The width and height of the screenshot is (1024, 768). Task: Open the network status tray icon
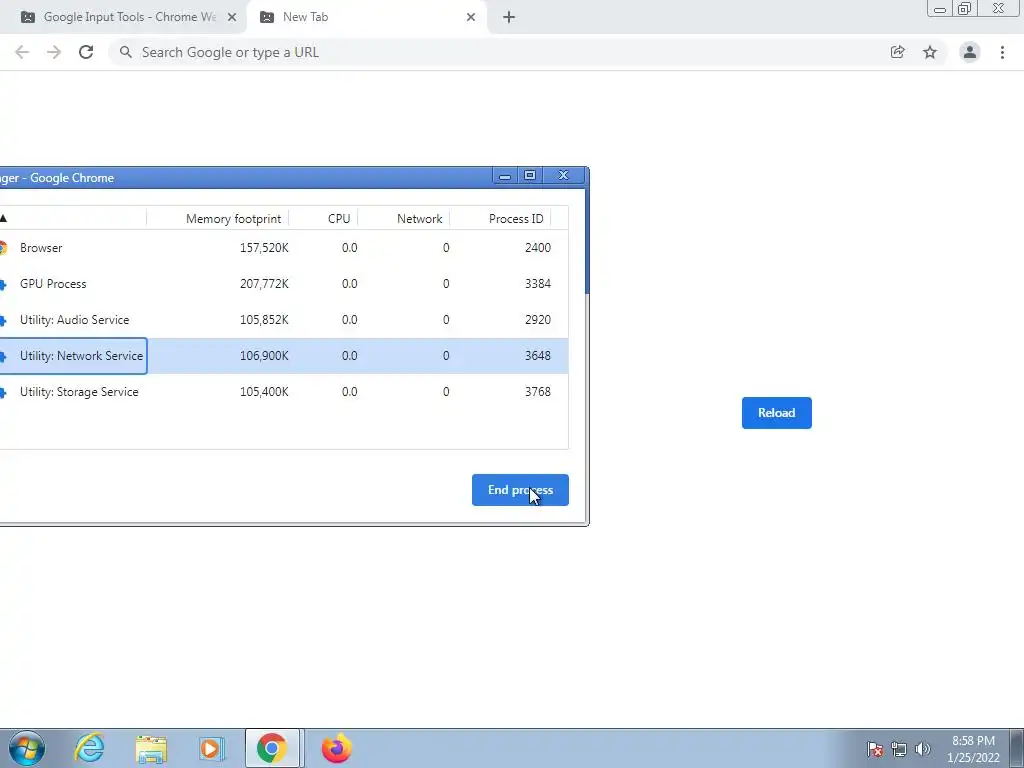899,749
